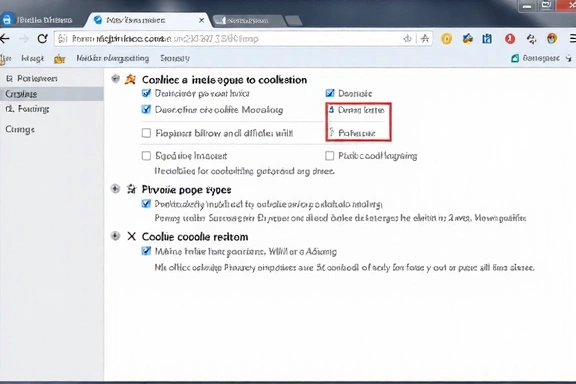
Task: Bookmark this page with the star icon
Action: tap(425, 39)
